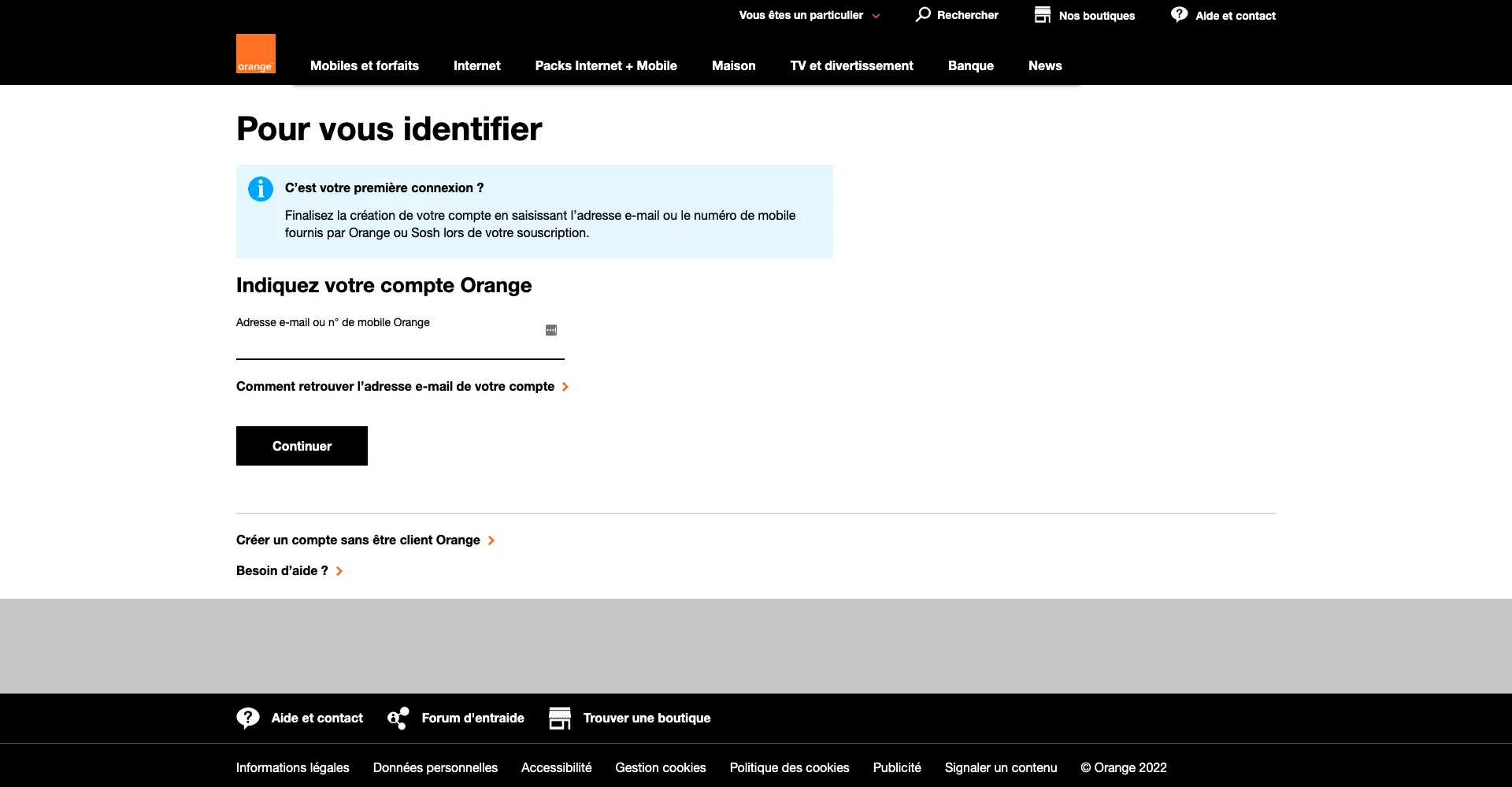Open the Besoin d'aide ? link

[282, 570]
